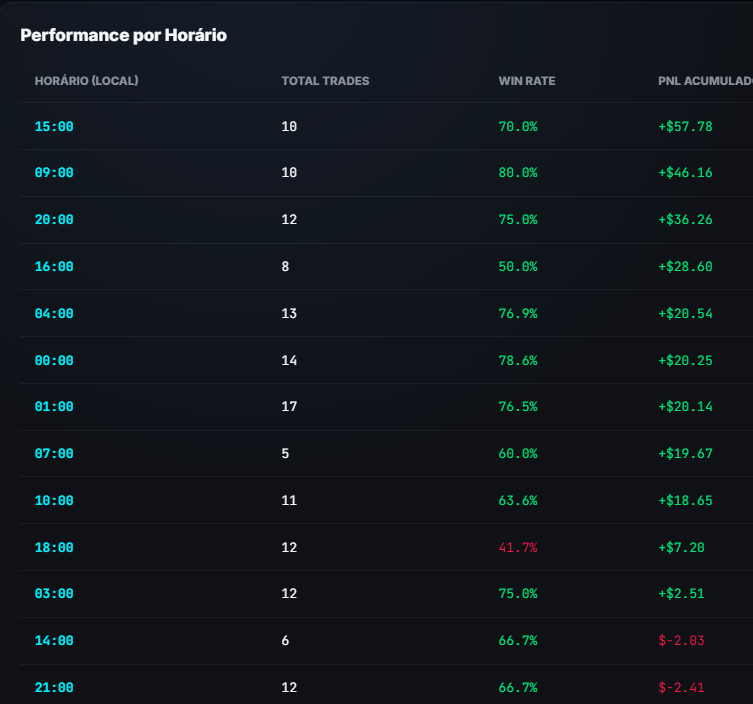Click total trades 8 in 16:00 row
753x704 pixels.
click(285, 267)
